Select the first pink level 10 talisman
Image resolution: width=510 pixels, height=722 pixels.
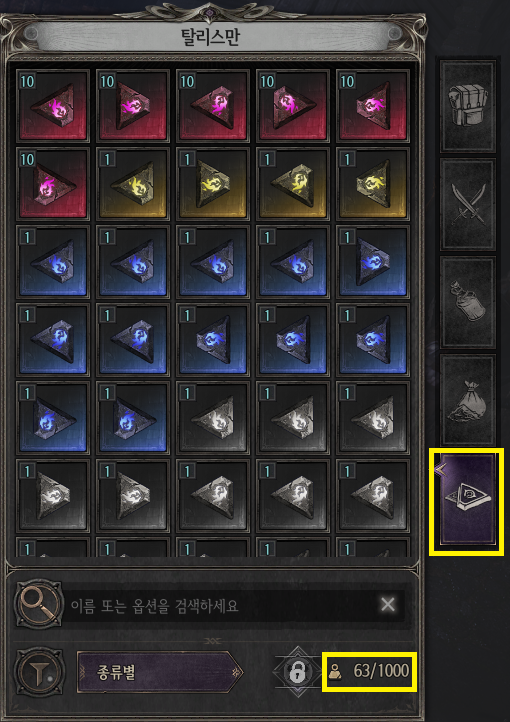52,105
